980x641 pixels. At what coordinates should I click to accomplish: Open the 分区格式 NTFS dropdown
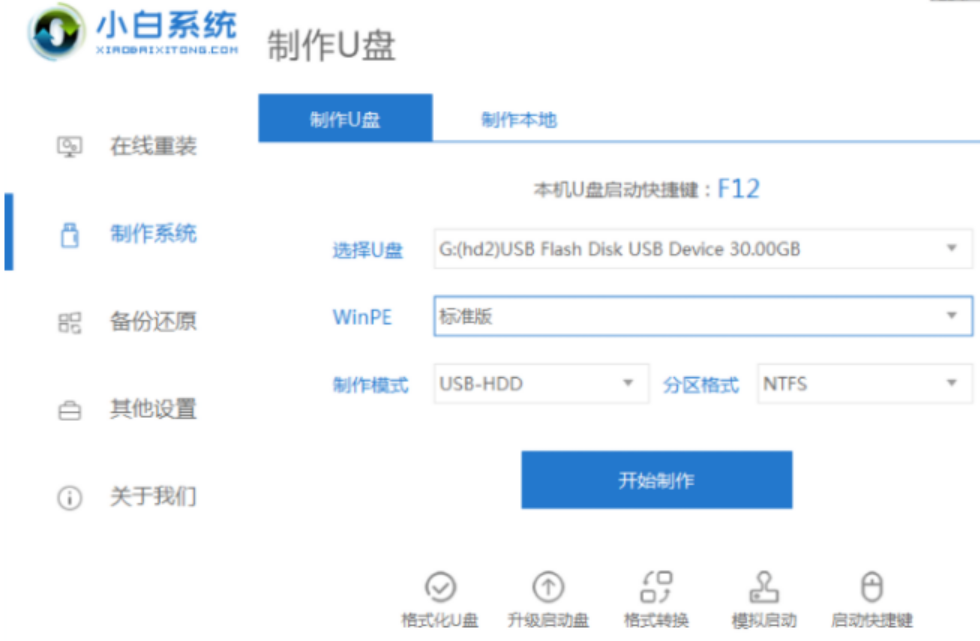point(865,383)
